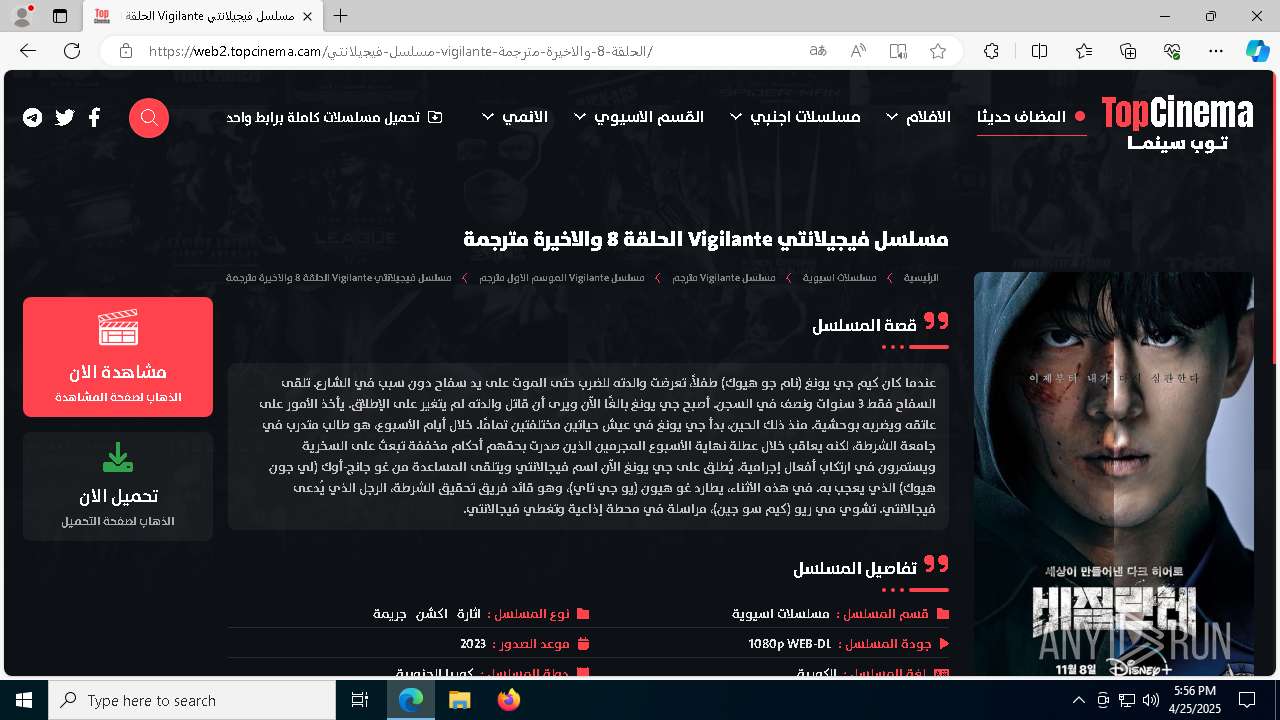Click Edge icon on taskbar
This screenshot has width=1280, height=720.
coord(411,700)
